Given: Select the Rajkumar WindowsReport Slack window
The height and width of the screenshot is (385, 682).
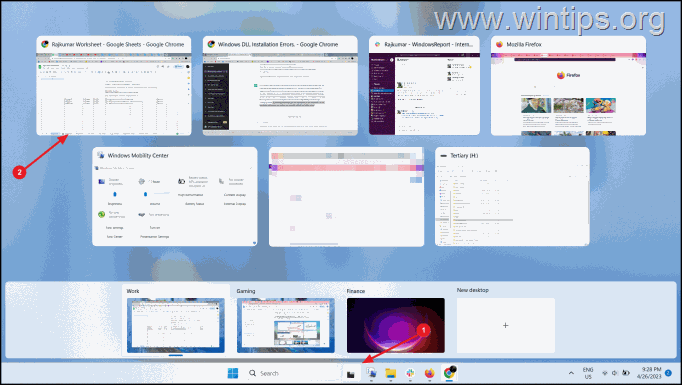Looking at the screenshot, I should click(424, 86).
